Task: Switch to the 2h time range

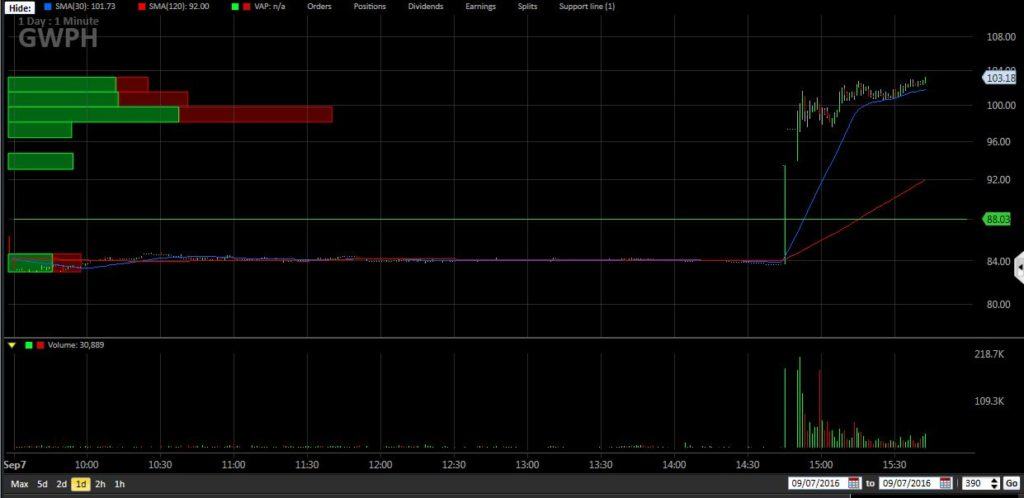Action: [x=100, y=484]
